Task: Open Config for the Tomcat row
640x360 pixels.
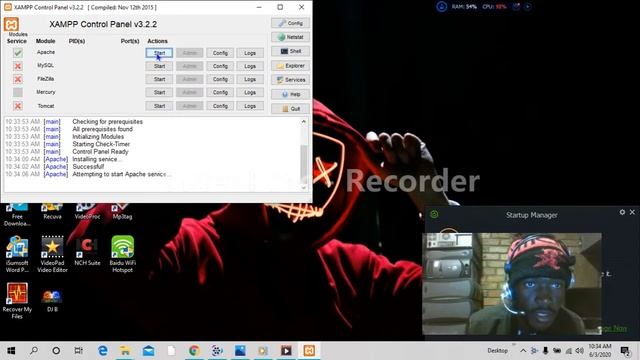Action: point(220,106)
